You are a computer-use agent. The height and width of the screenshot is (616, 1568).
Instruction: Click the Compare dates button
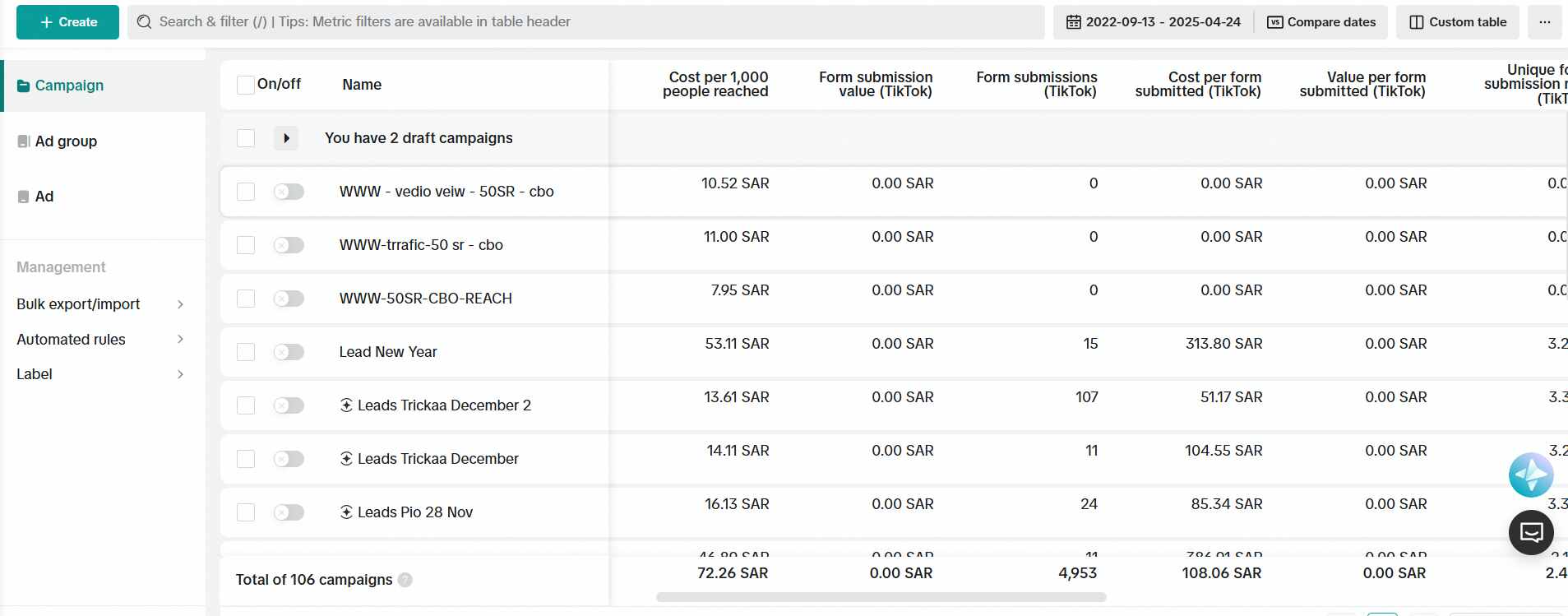(1321, 22)
